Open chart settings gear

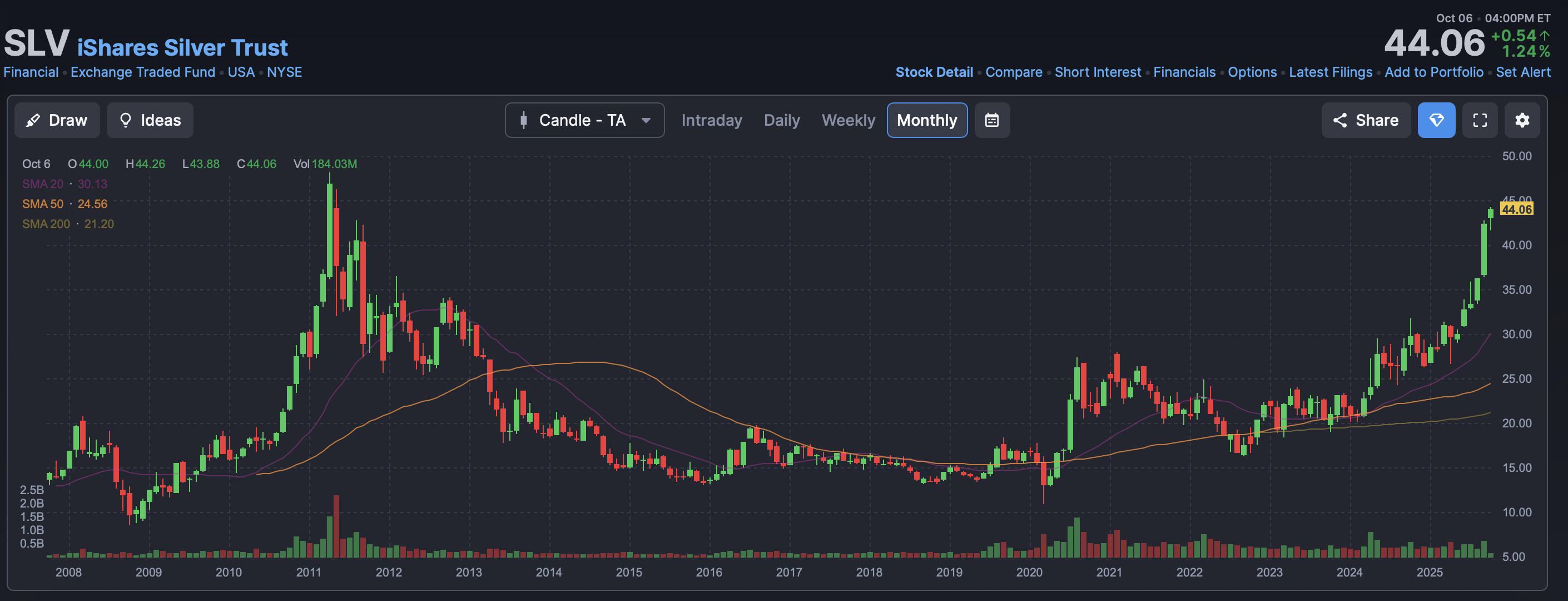pos(1522,120)
